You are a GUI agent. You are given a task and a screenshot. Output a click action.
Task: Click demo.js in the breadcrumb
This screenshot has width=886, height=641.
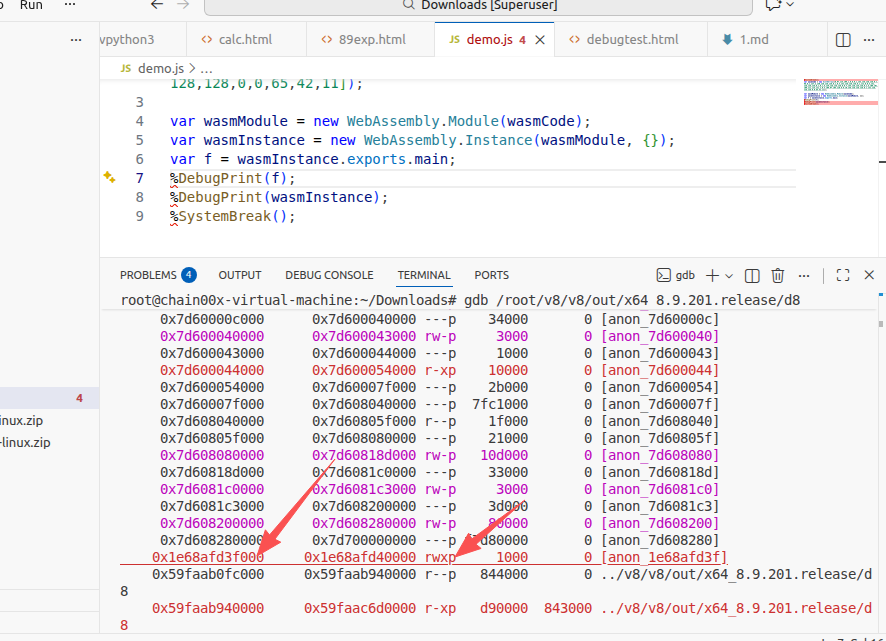[x=160, y=68]
